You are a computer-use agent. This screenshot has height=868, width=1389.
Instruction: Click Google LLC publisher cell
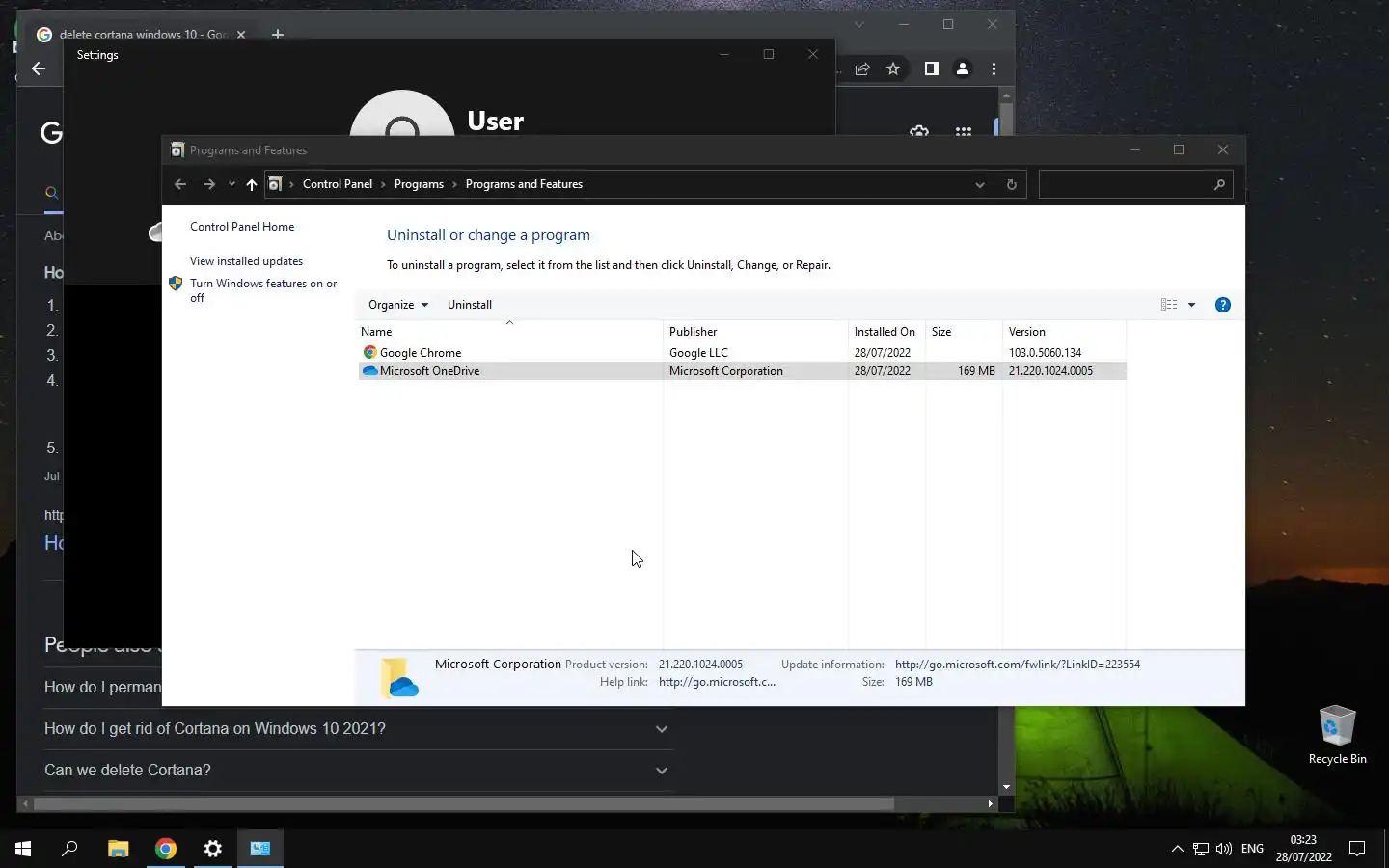tap(698, 353)
